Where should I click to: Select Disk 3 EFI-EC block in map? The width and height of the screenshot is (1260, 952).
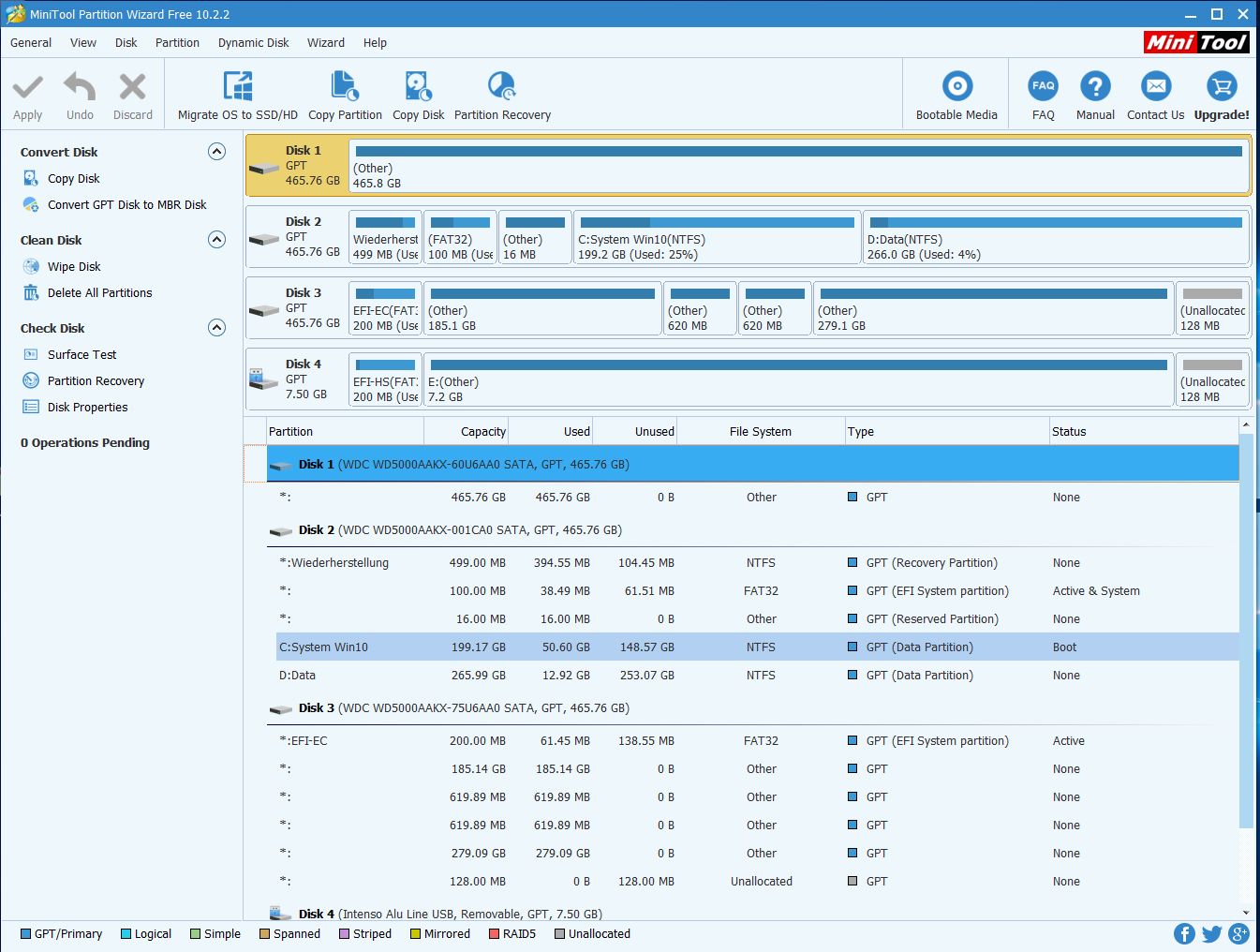385,307
